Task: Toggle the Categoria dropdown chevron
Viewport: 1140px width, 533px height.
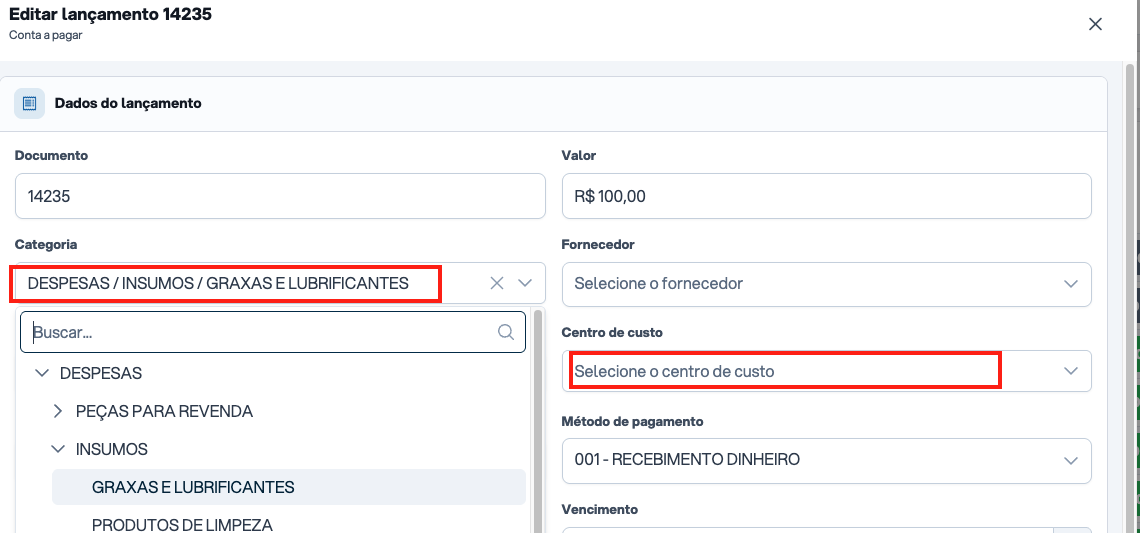Action: click(525, 283)
